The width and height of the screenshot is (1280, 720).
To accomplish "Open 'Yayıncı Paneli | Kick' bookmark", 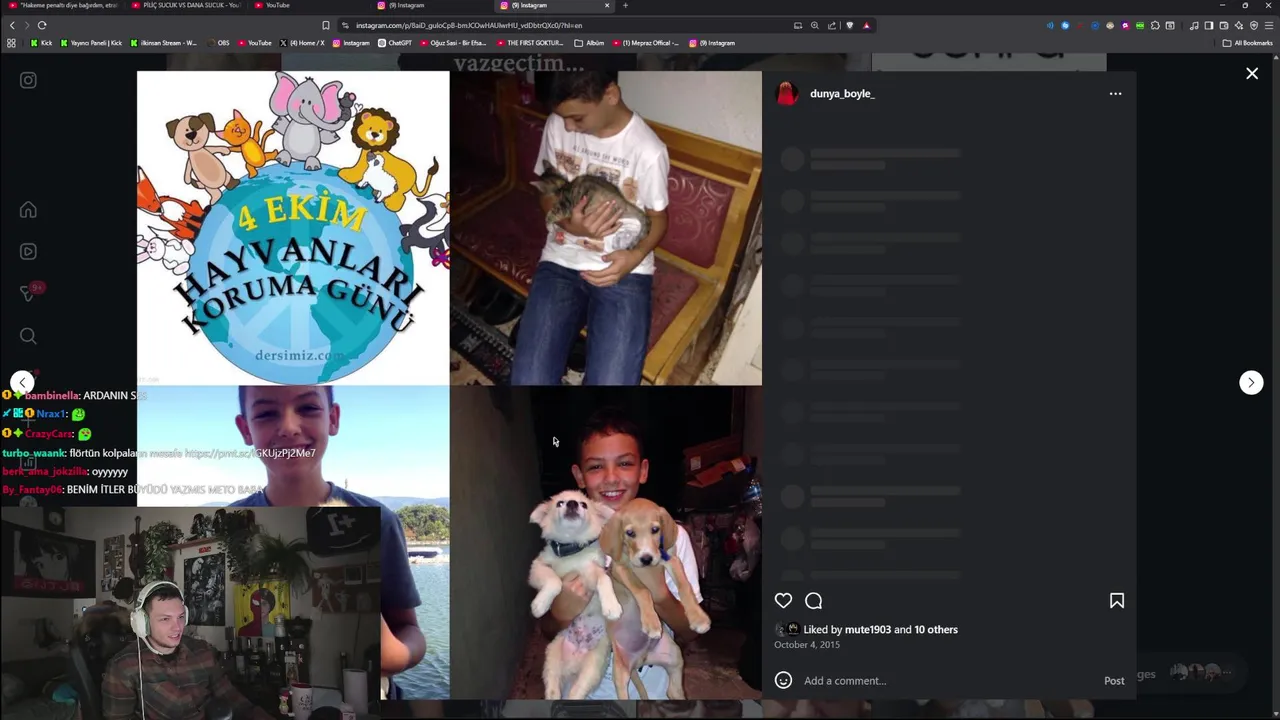I will tap(92, 43).
